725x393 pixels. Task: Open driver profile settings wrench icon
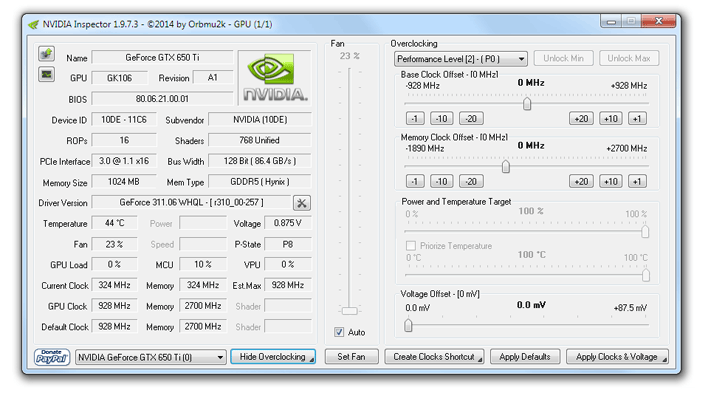[x=301, y=203]
